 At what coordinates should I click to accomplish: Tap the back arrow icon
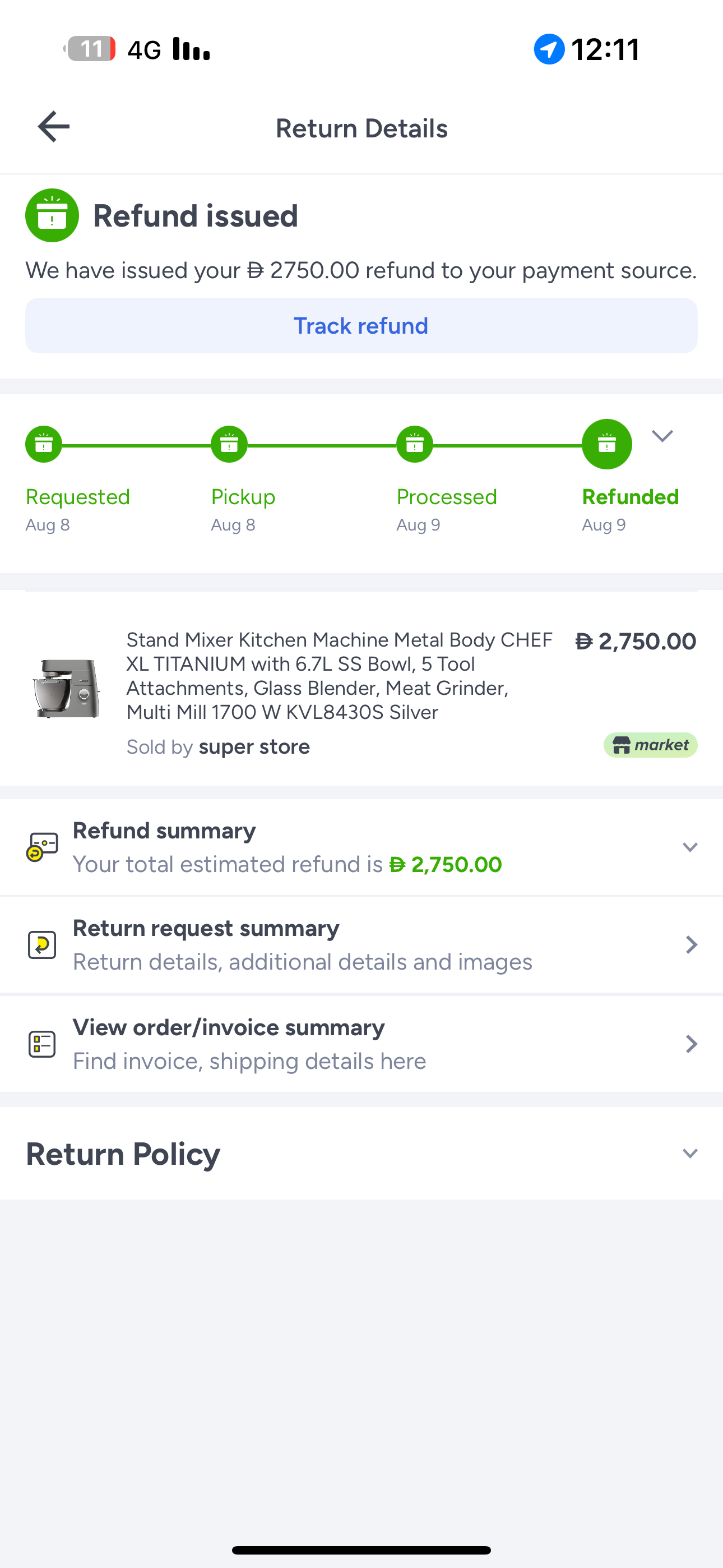[54, 127]
